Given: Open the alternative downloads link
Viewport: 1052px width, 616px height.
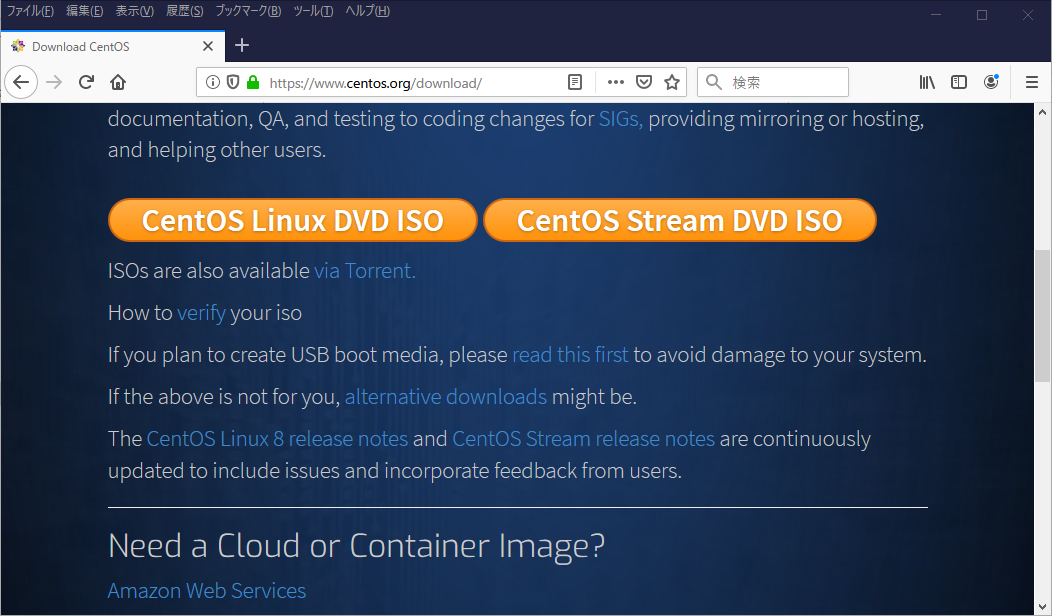Looking at the screenshot, I should (x=445, y=397).
